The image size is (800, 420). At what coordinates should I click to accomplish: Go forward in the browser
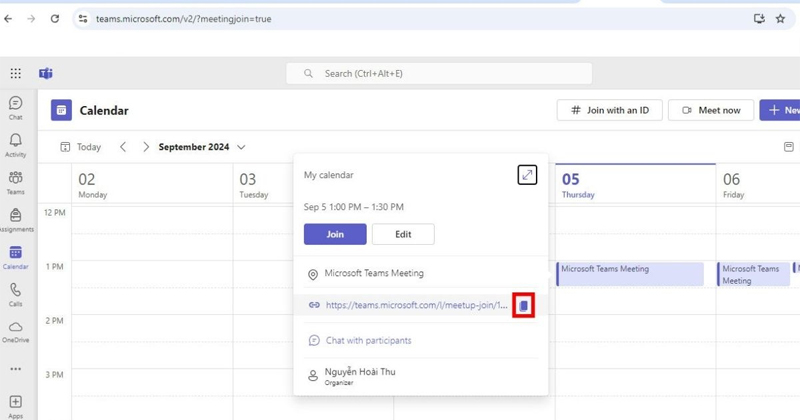[x=31, y=19]
